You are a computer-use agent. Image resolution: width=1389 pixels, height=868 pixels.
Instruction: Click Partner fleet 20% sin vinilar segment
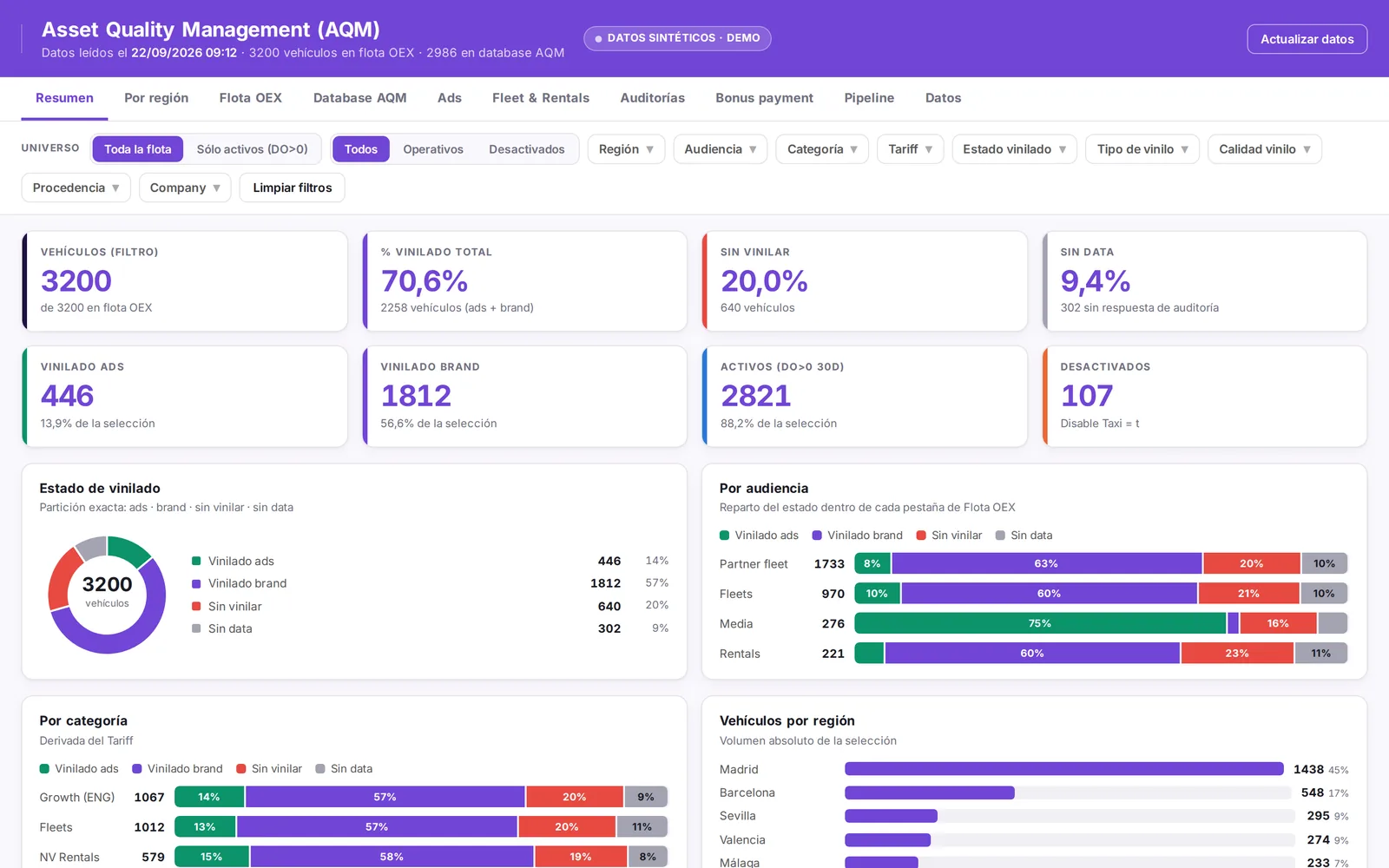click(1251, 563)
